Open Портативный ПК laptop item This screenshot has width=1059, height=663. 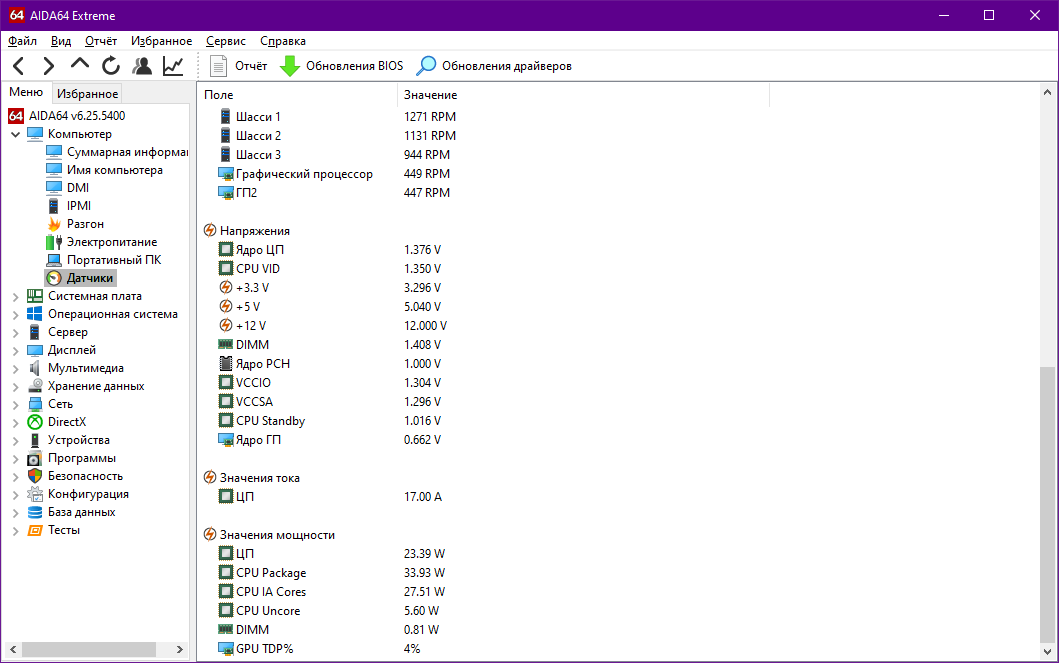point(104,260)
